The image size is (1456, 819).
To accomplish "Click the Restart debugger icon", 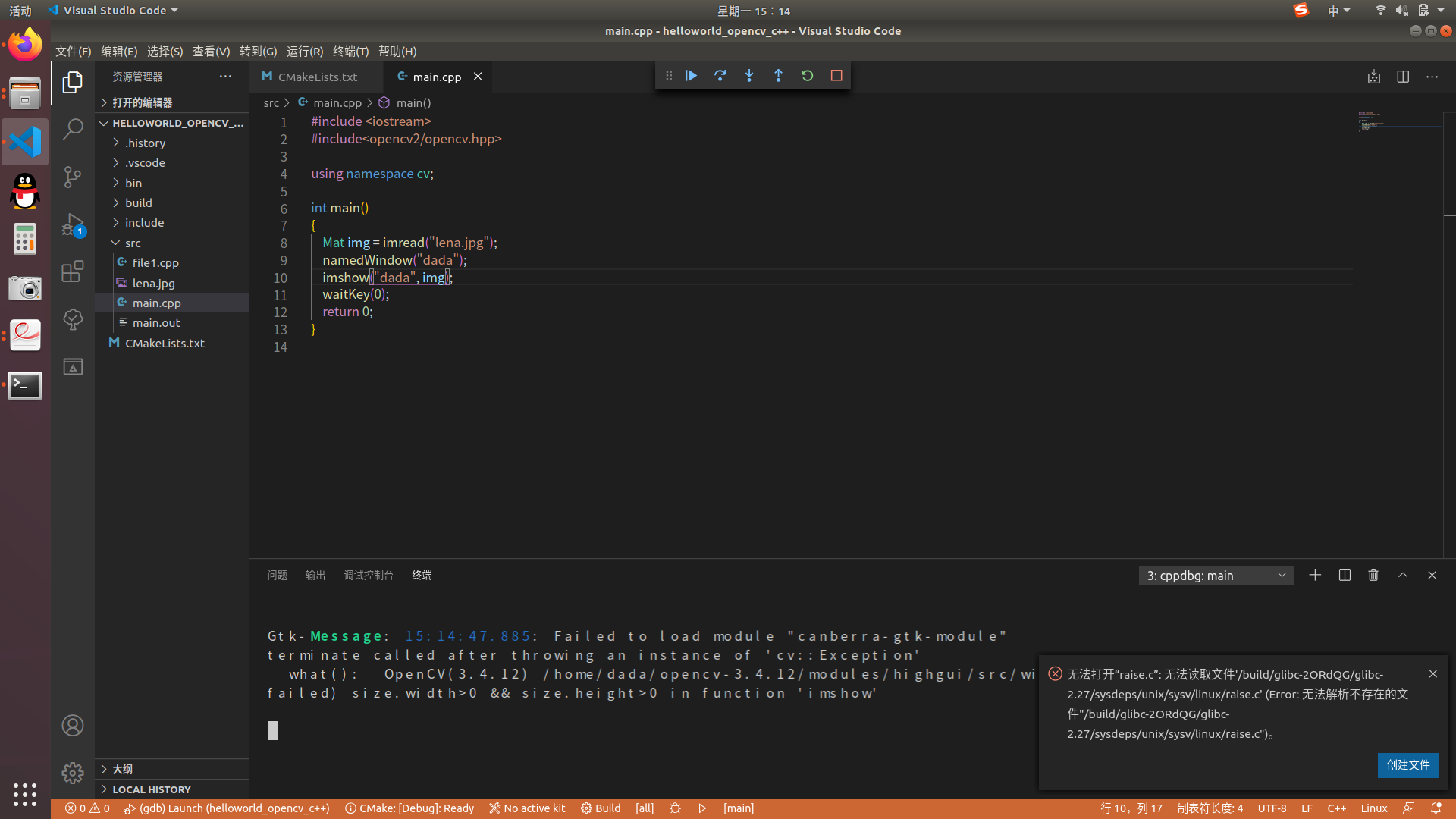I will [808, 75].
